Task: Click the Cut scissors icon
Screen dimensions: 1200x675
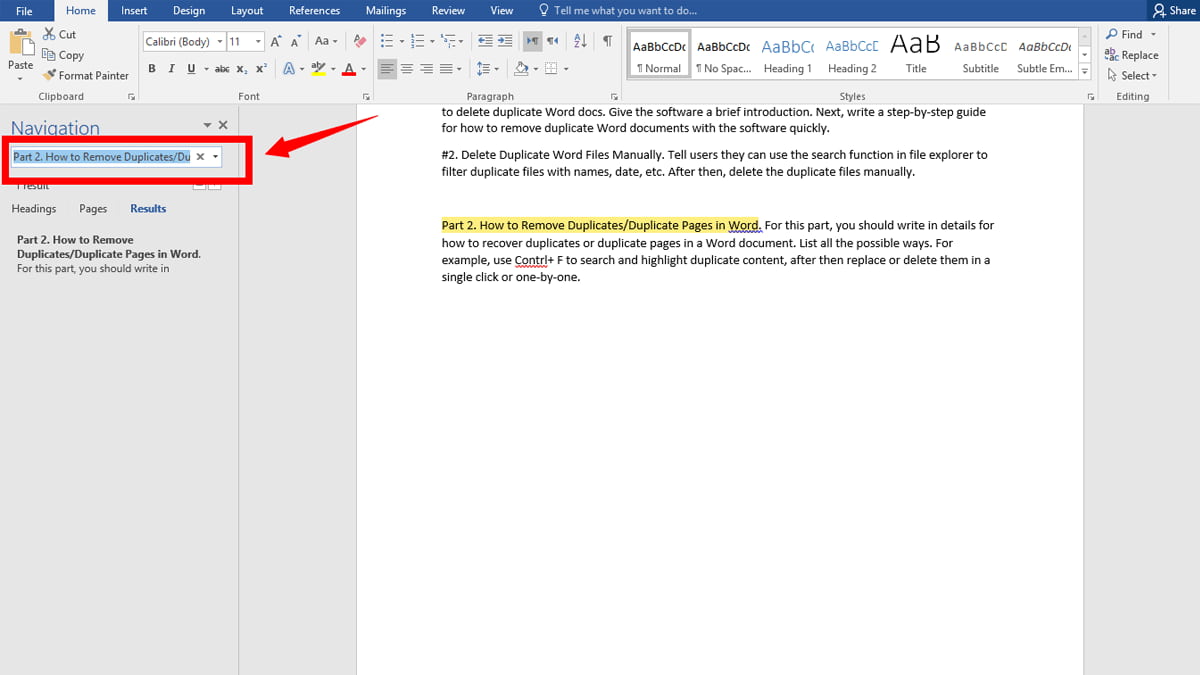Action: [50, 34]
